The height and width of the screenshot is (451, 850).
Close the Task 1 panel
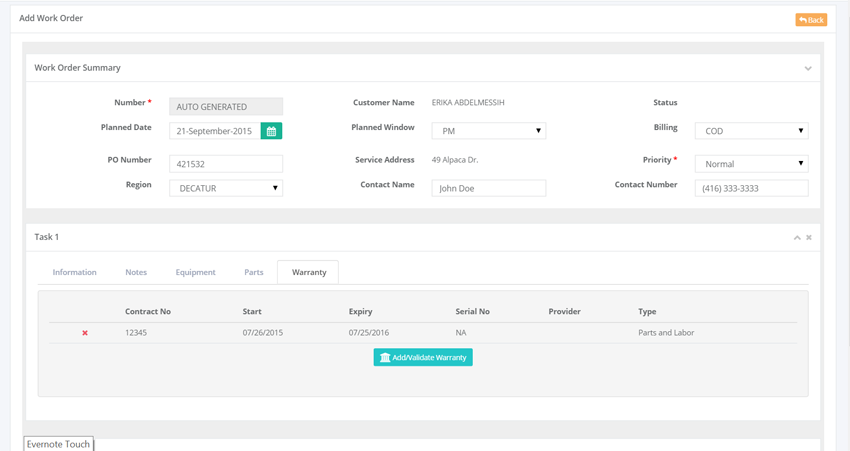tap(809, 237)
